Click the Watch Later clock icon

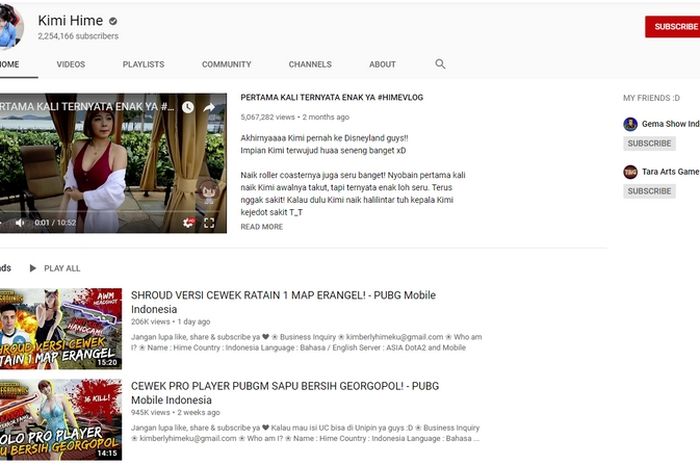[187, 107]
